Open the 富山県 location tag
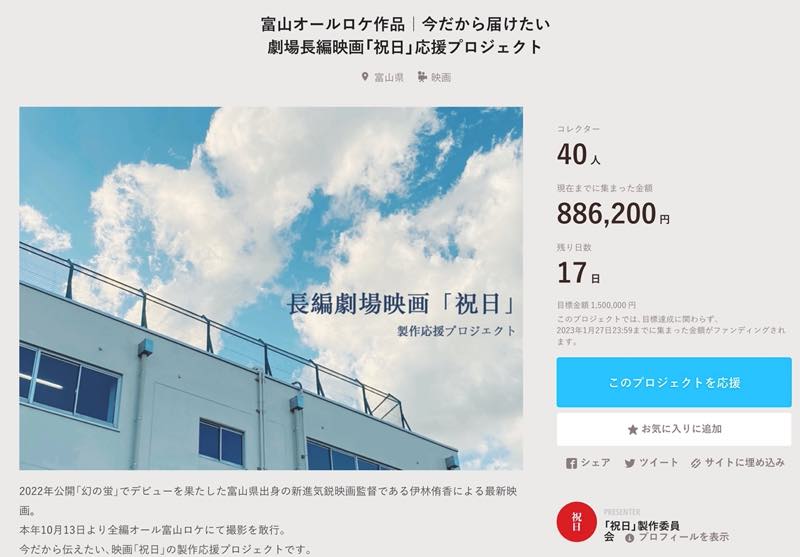This screenshot has height=557, width=800. click(x=389, y=78)
